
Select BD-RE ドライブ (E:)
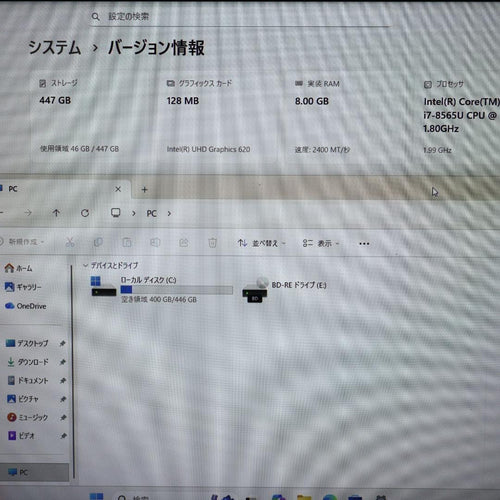[x=284, y=289]
